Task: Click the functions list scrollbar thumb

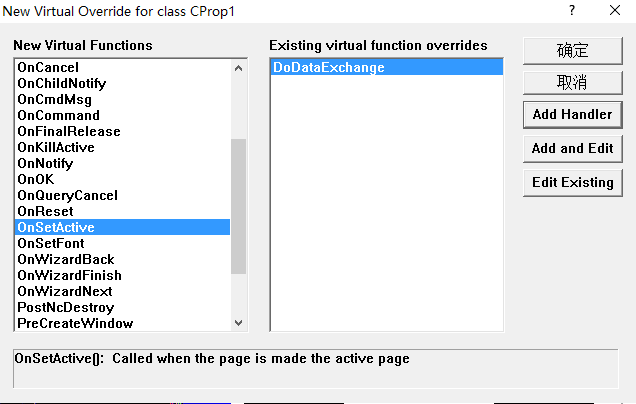Action: point(238,206)
